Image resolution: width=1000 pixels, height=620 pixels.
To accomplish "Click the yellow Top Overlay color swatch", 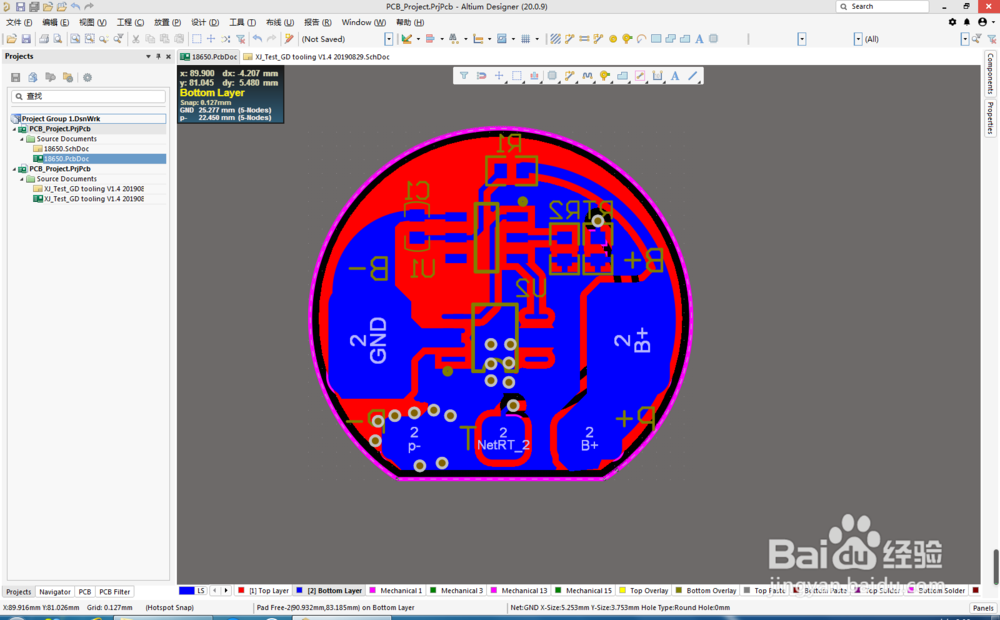I will pyautogui.click(x=621, y=591).
